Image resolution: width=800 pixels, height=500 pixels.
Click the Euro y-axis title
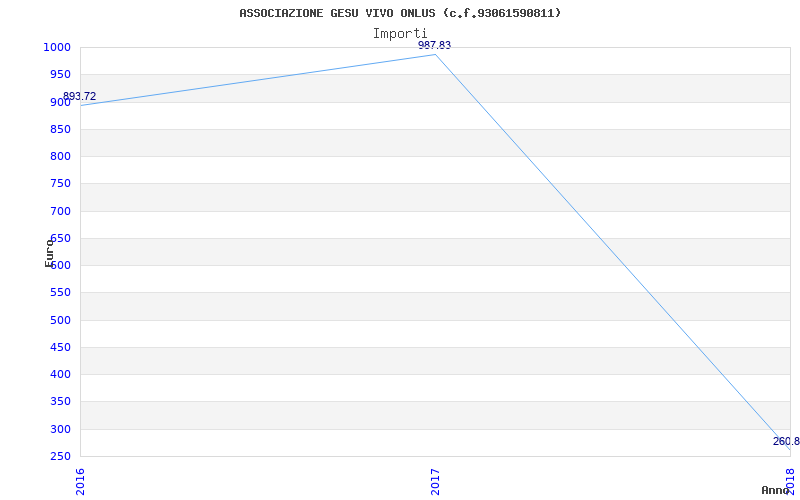(49, 252)
